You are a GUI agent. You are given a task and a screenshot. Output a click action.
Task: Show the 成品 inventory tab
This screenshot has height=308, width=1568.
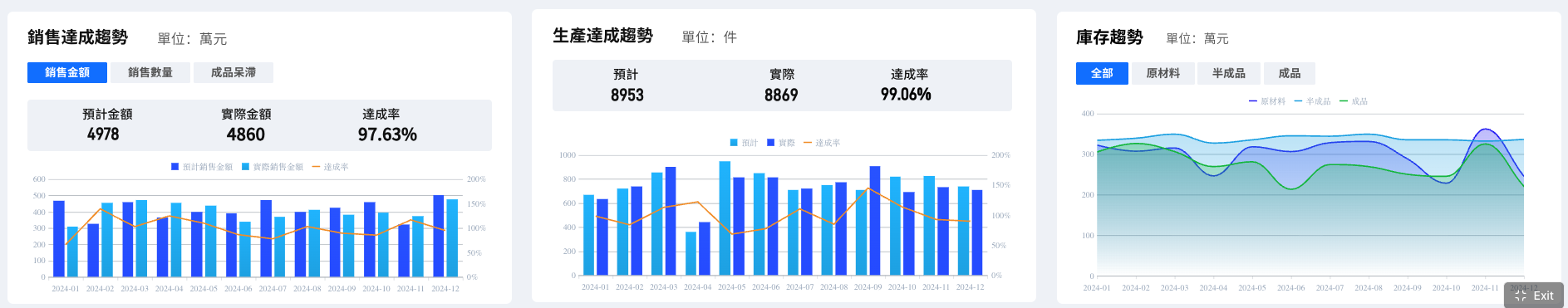click(1290, 74)
